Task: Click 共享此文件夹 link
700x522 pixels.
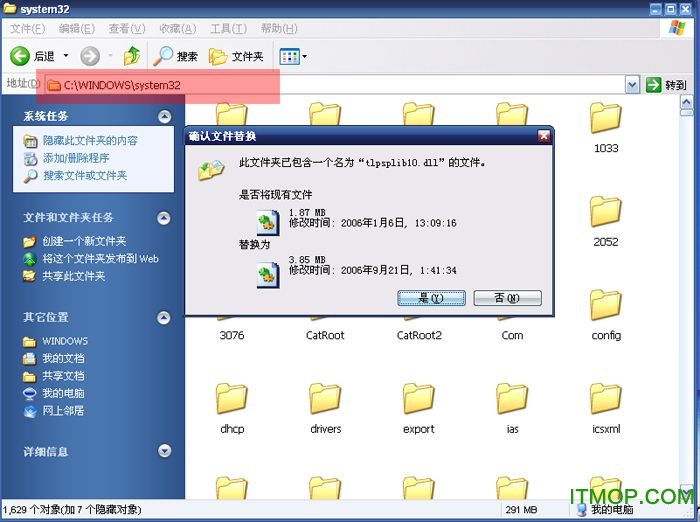Action: click(74, 276)
